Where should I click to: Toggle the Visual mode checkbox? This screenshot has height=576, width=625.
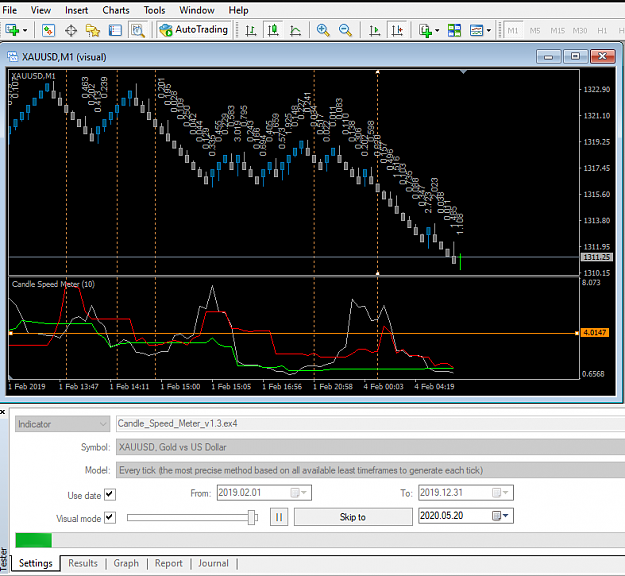click(110, 518)
